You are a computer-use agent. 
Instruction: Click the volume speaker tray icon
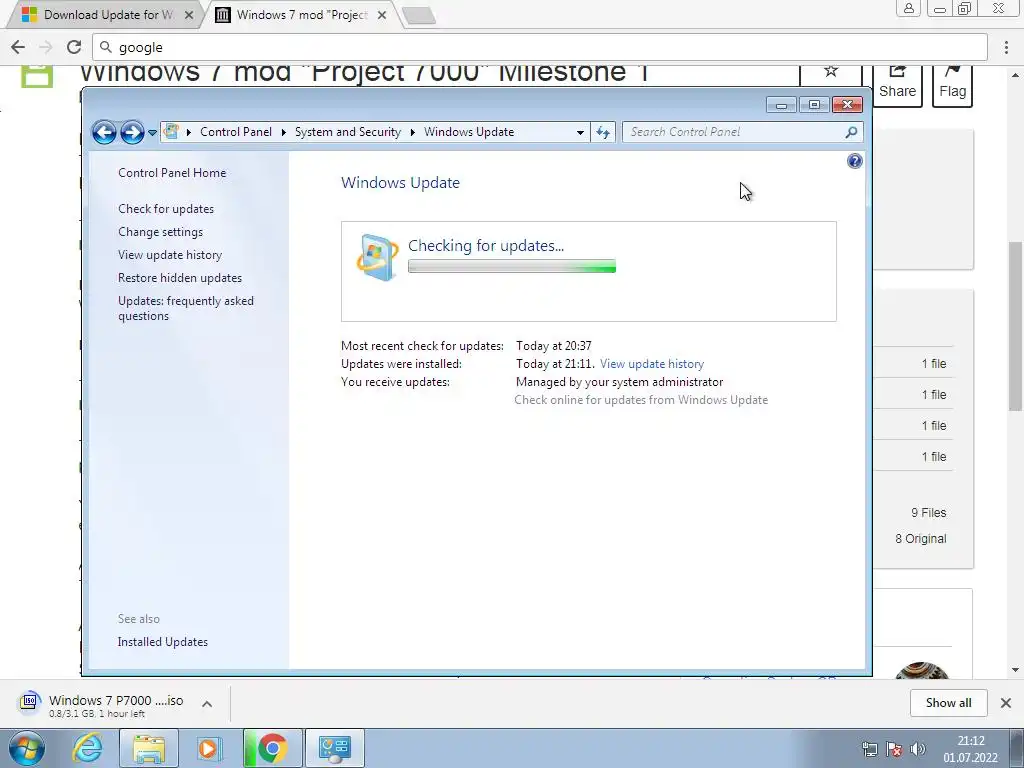918,749
